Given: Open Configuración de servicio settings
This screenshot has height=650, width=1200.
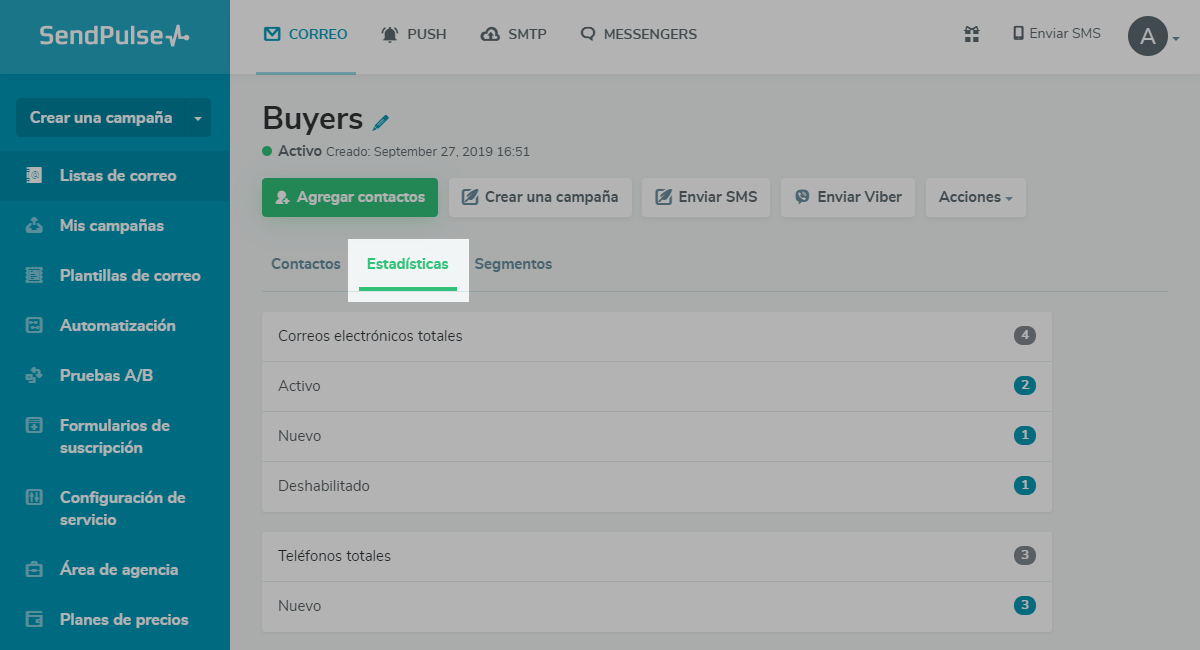Looking at the screenshot, I should pos(122,509).
